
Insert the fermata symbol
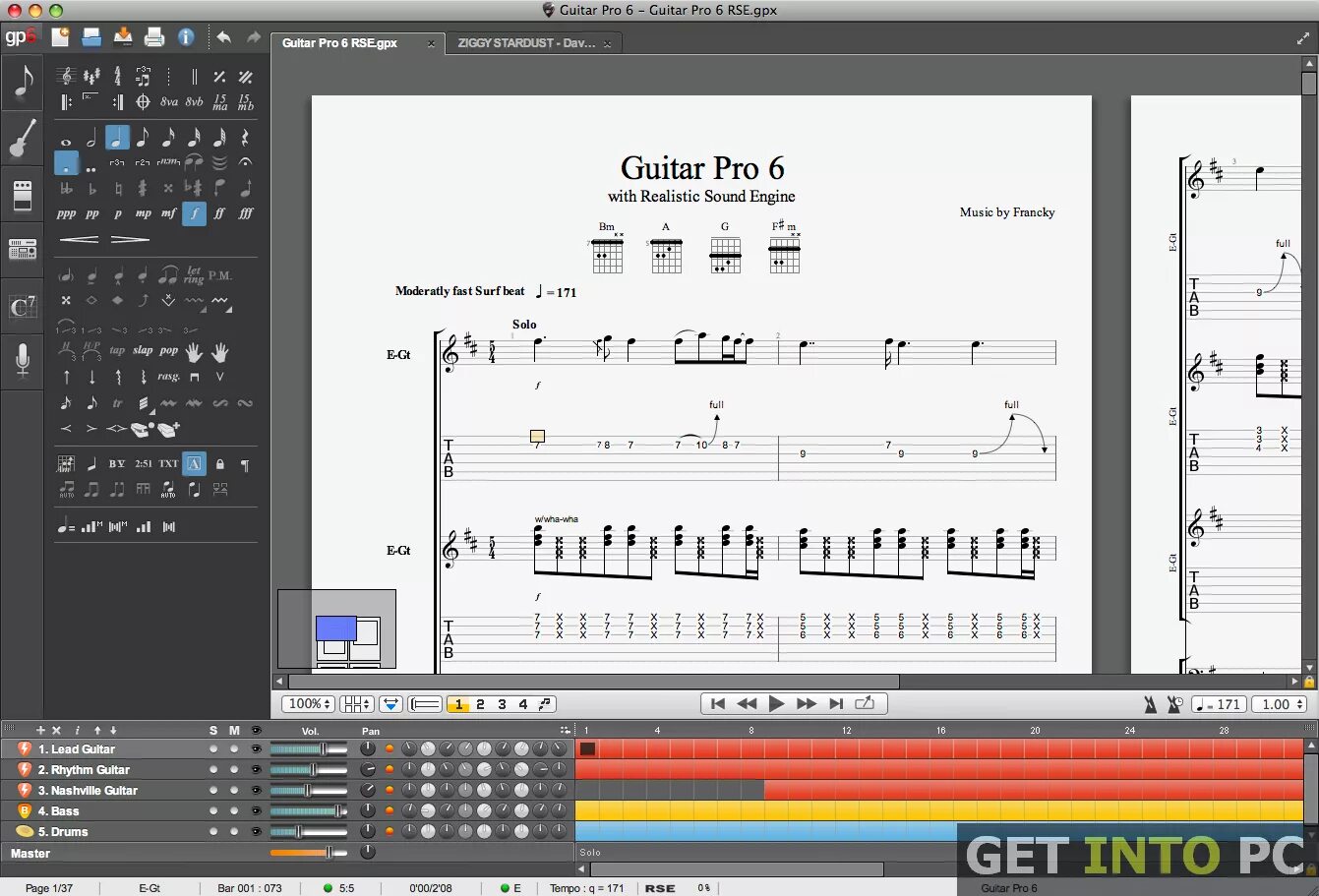click(246, 162)
